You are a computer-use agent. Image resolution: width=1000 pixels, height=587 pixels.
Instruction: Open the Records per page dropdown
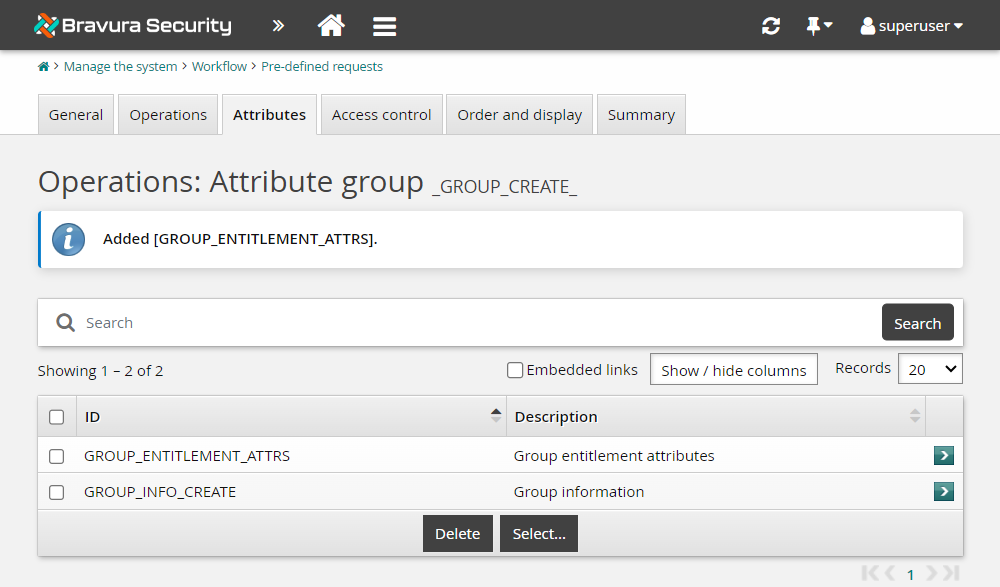click(x=930, y=369)
